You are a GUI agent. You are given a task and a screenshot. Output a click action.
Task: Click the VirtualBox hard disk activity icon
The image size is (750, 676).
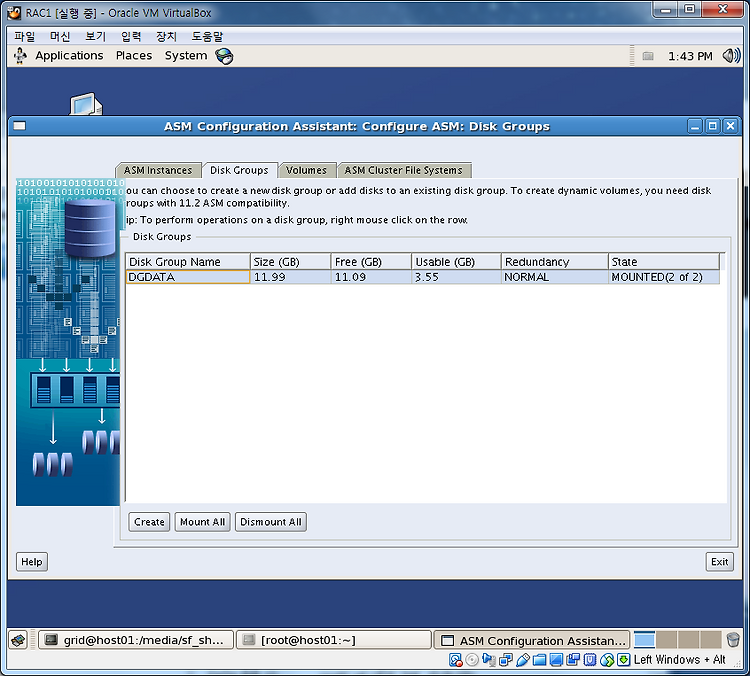(x=456, y=660)
